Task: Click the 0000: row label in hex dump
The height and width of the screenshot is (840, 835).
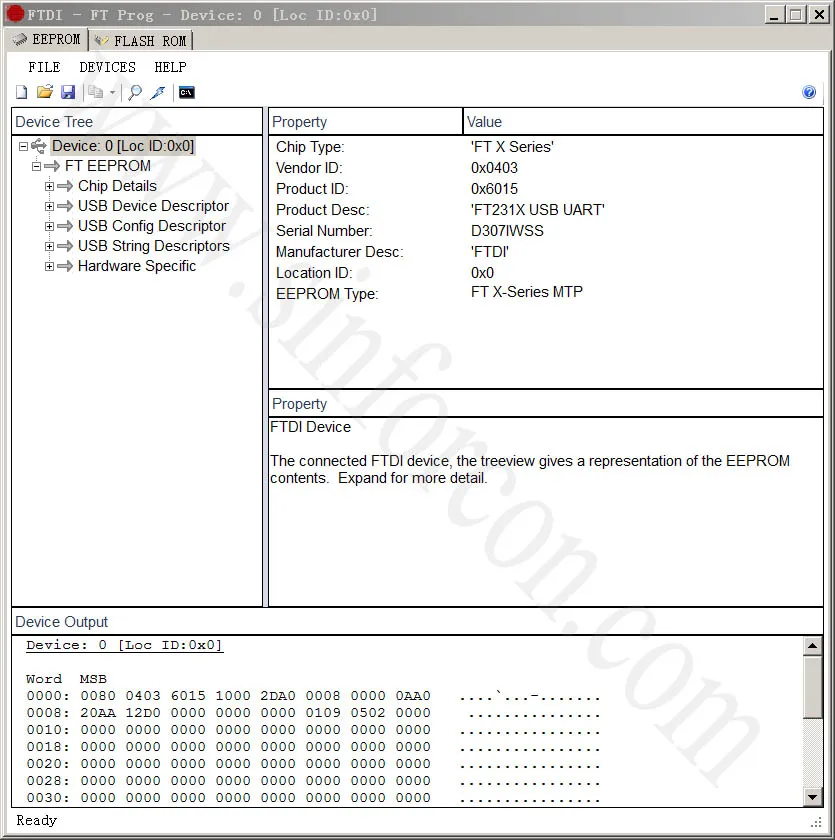Action: [x=48, y=696]
